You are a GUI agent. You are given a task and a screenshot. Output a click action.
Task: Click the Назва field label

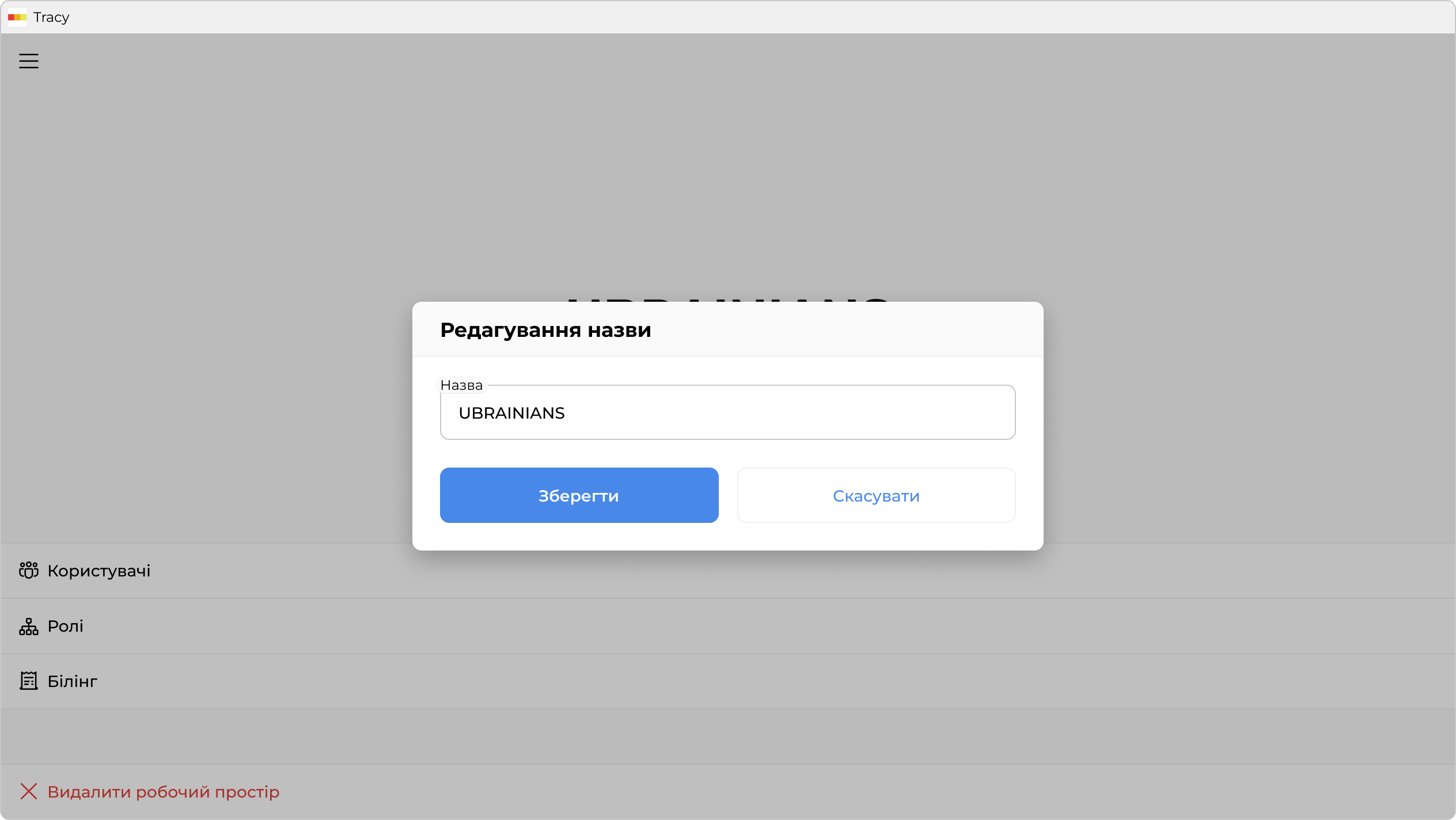(x=461, y=385)
